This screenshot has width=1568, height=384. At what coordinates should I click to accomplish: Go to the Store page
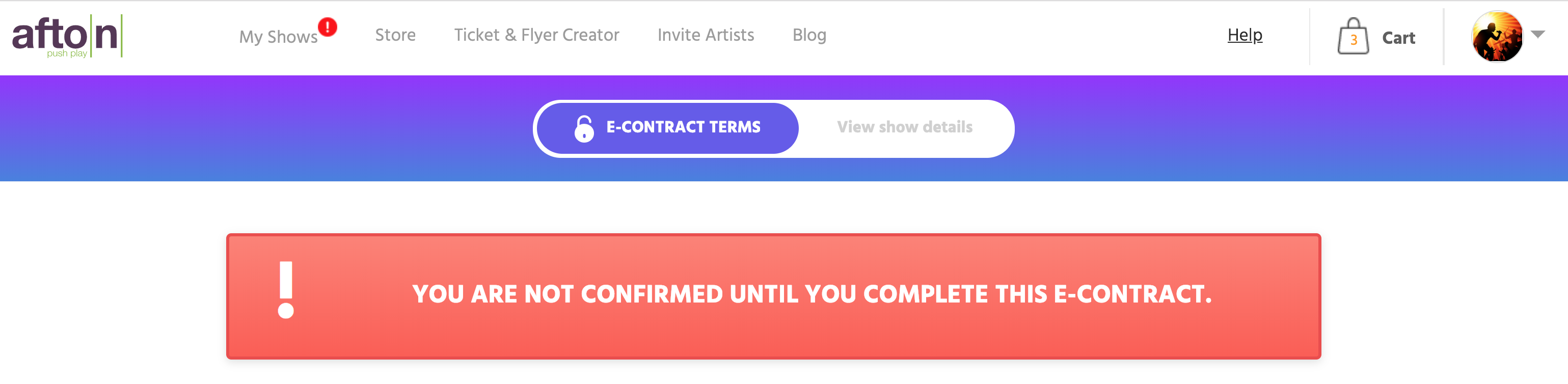point(395,35)
